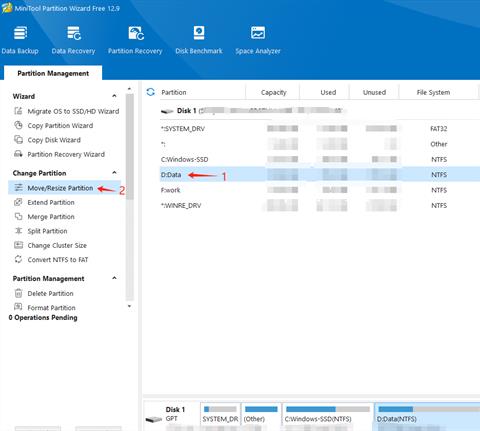Select C:Windows-SSD(NTFS) block in disk map
This screenshot has height=431, width=480.
pyautogui.click(x=327, y=416)
